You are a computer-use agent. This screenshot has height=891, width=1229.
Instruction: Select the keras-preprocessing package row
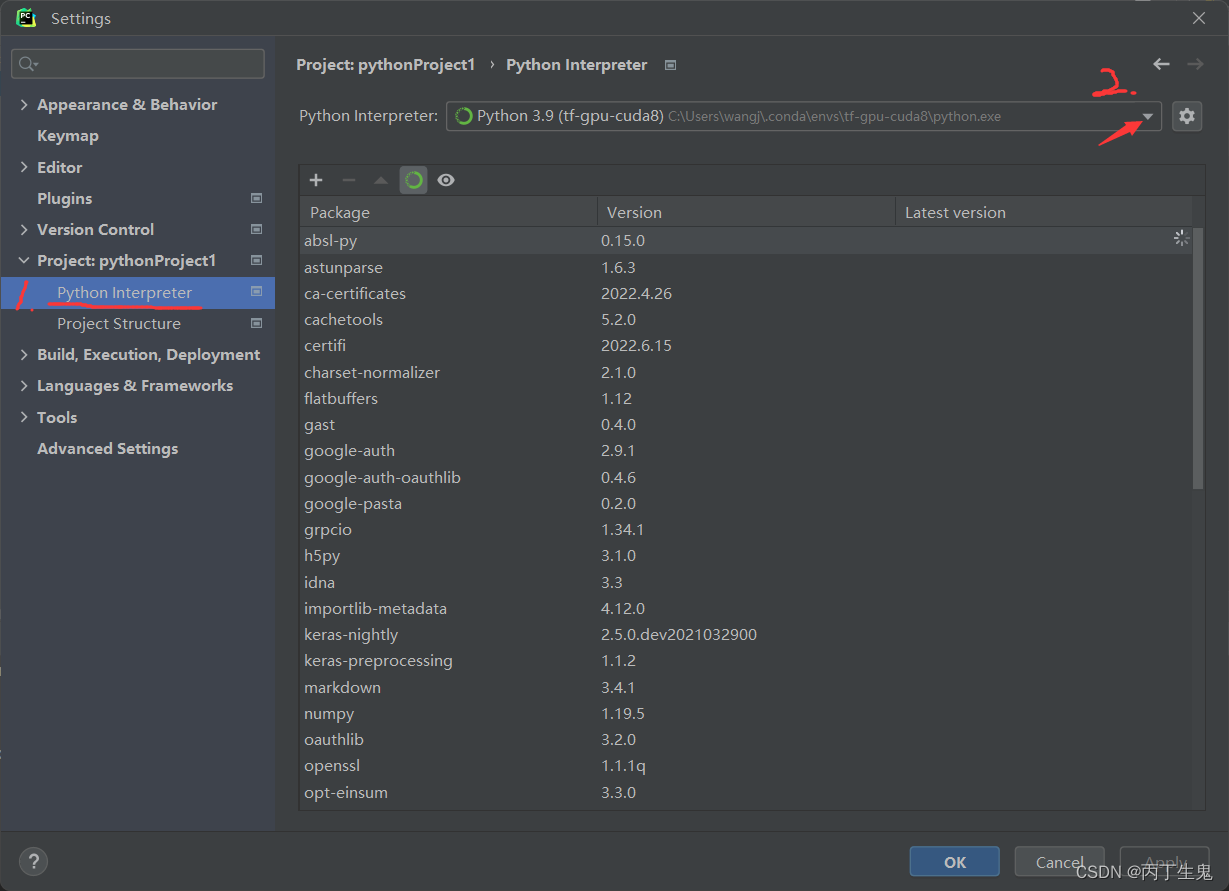tap(746, 660)
